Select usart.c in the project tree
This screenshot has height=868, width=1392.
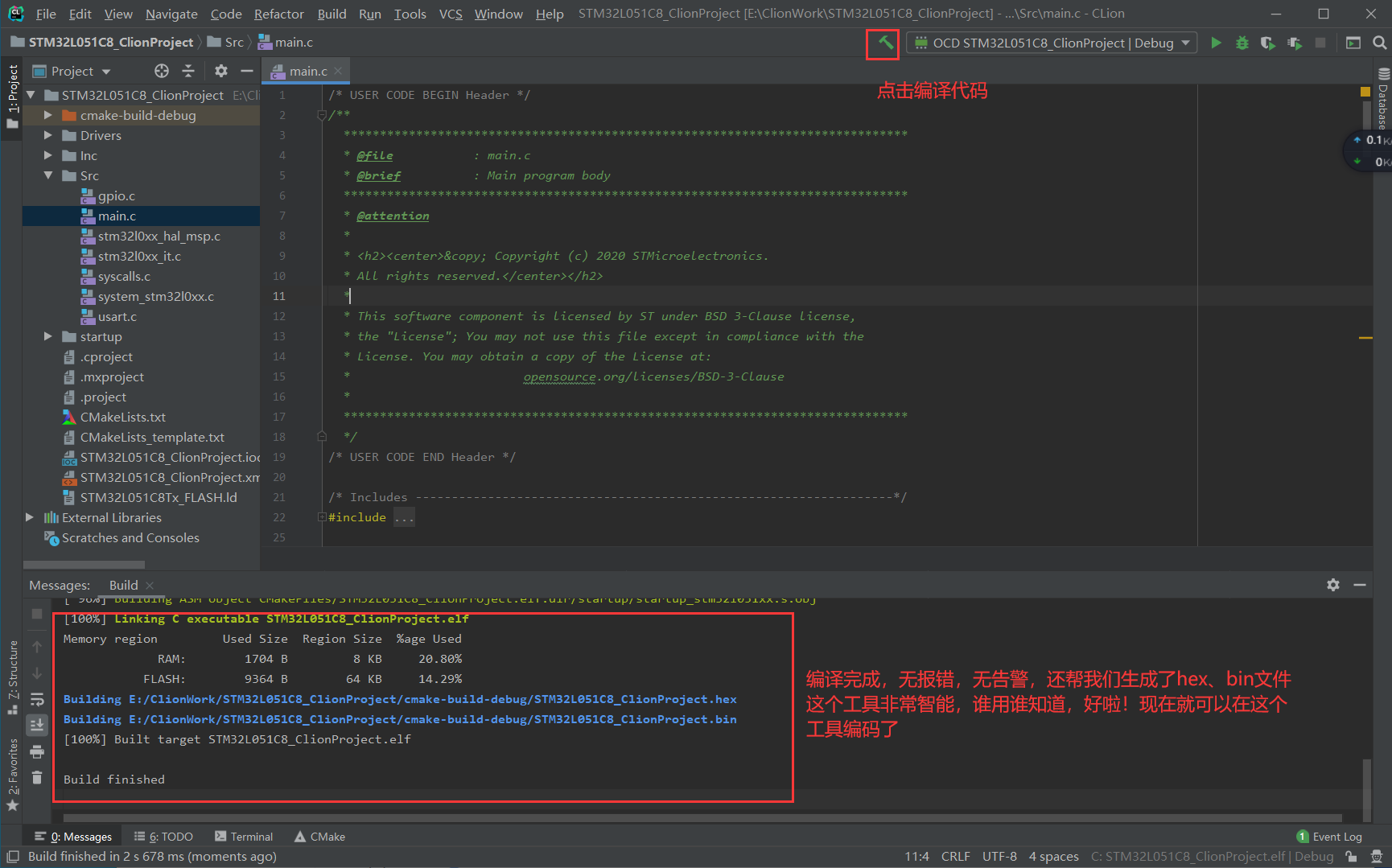[119, 316]
